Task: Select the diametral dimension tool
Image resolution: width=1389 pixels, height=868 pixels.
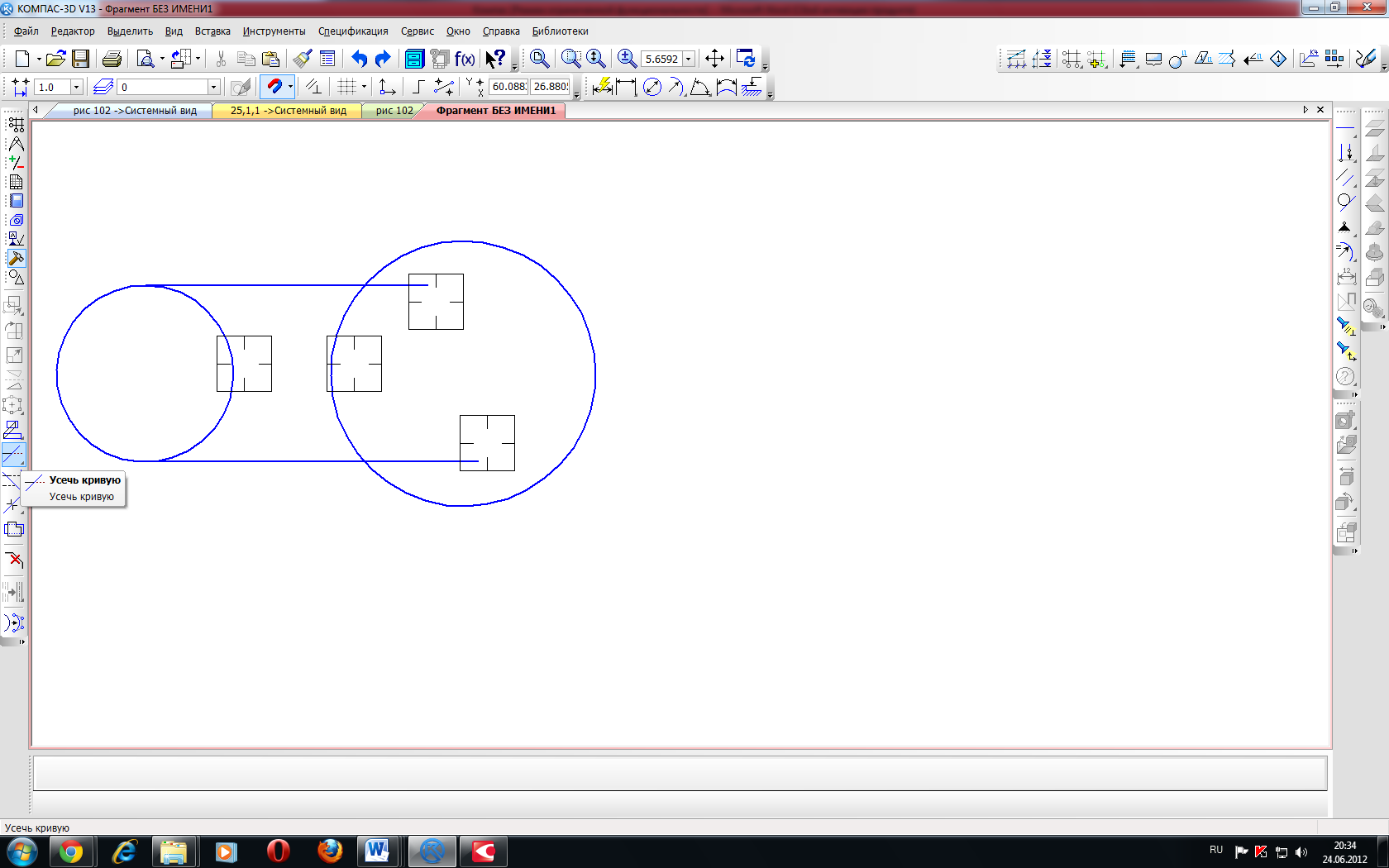Action: tap(652, 87)
